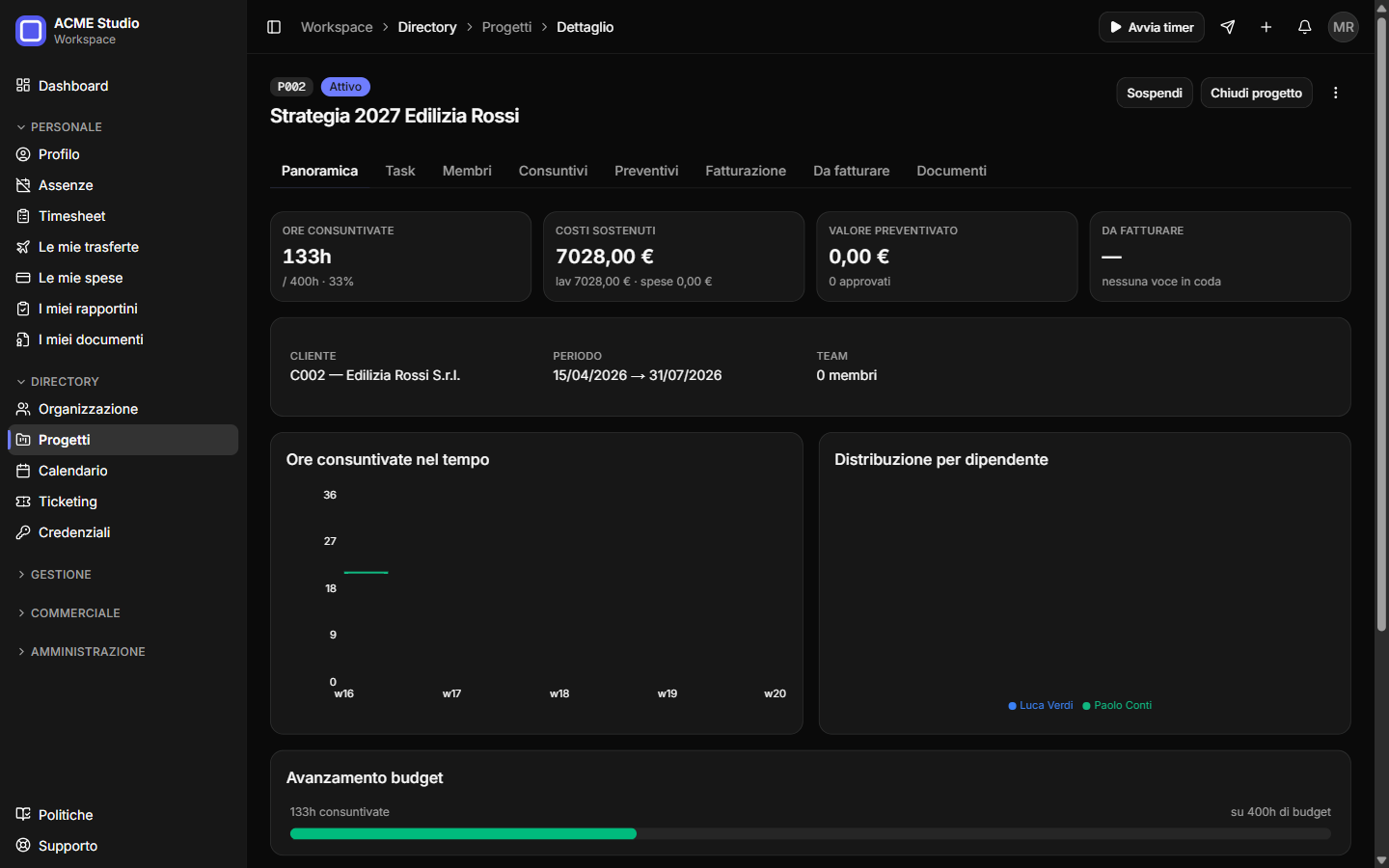Click the Avanzamento budget progress bar
This screenshot has width=1389, height=868.
pos(810,833)
